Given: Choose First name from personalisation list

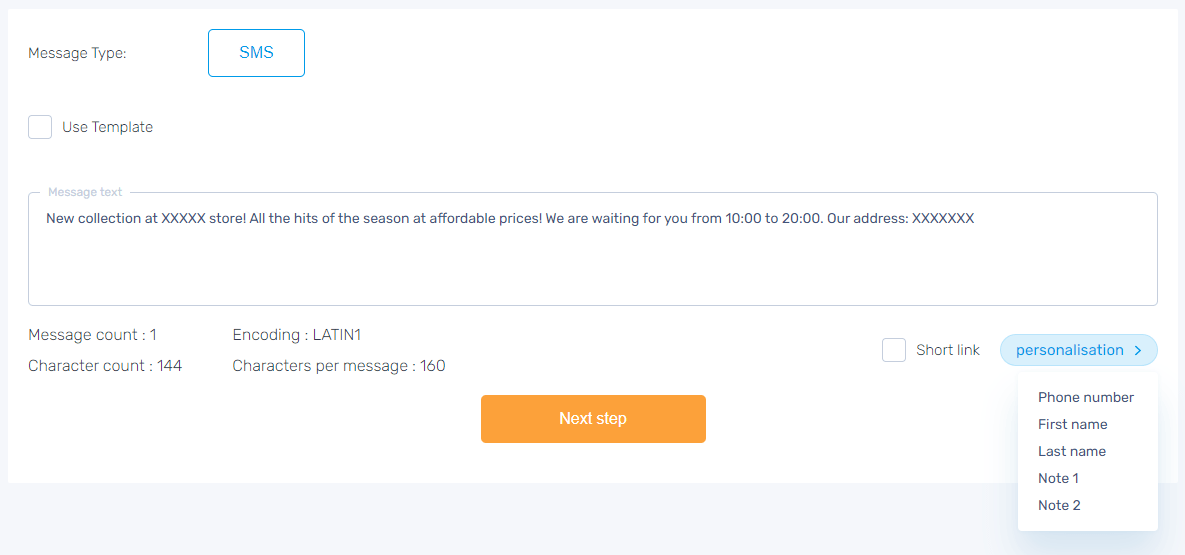Looking at the screenshot, I should click(x=1073, y=424).
